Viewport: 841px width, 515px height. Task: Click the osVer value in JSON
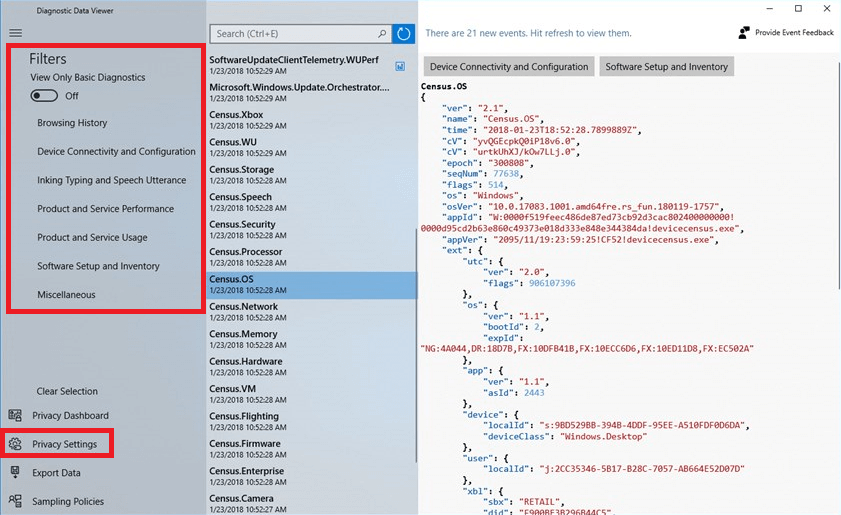(605, 207)
